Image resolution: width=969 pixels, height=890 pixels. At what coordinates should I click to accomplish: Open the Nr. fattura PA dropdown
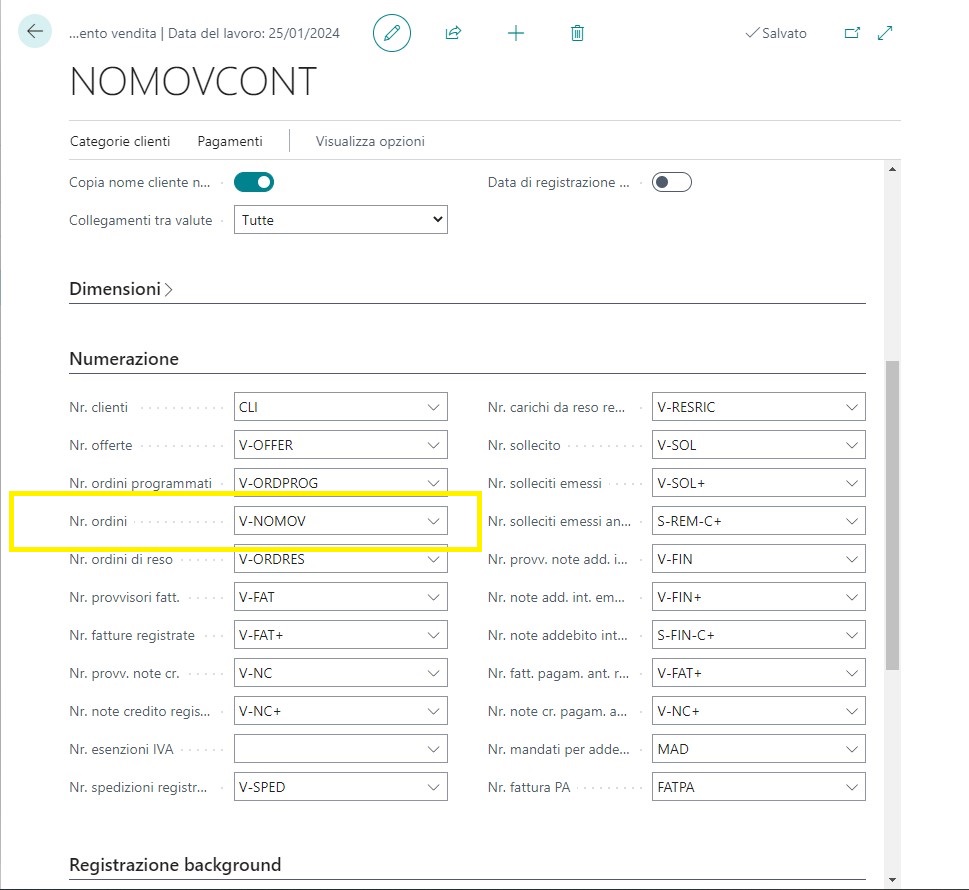pyautogui.click(x=851, y=787)
